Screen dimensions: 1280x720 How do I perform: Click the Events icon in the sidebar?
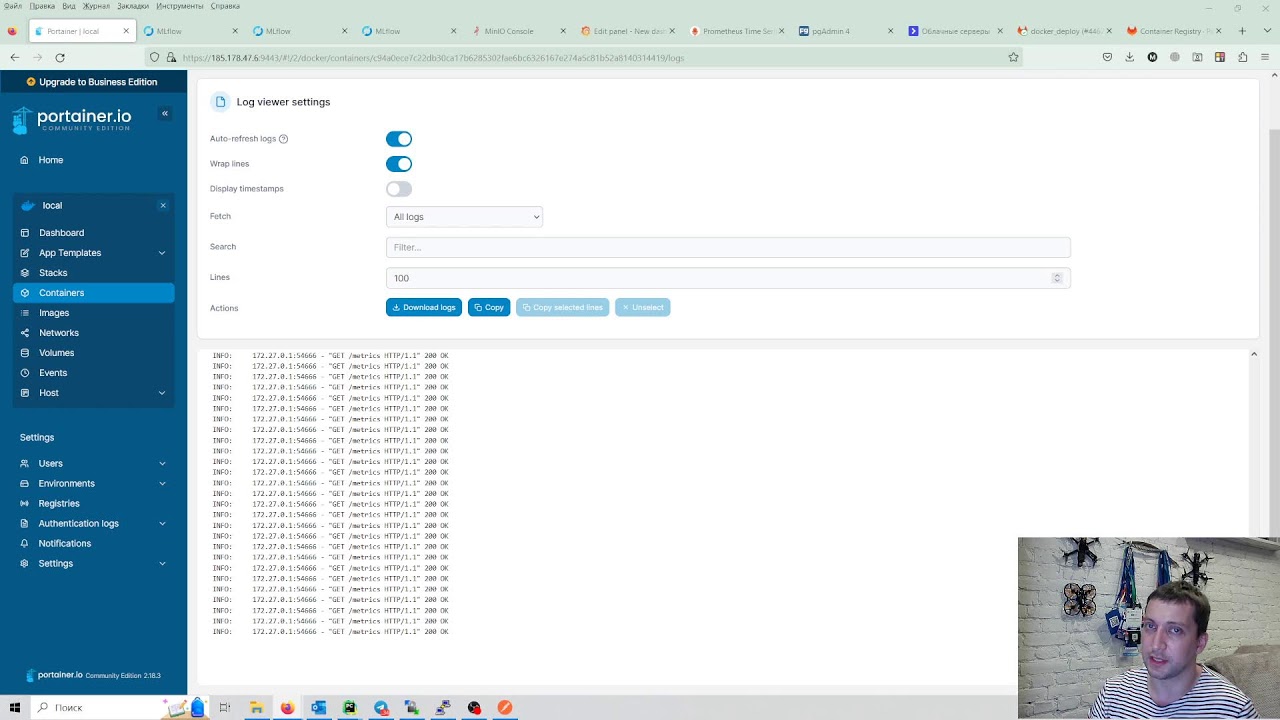point(25,373)
